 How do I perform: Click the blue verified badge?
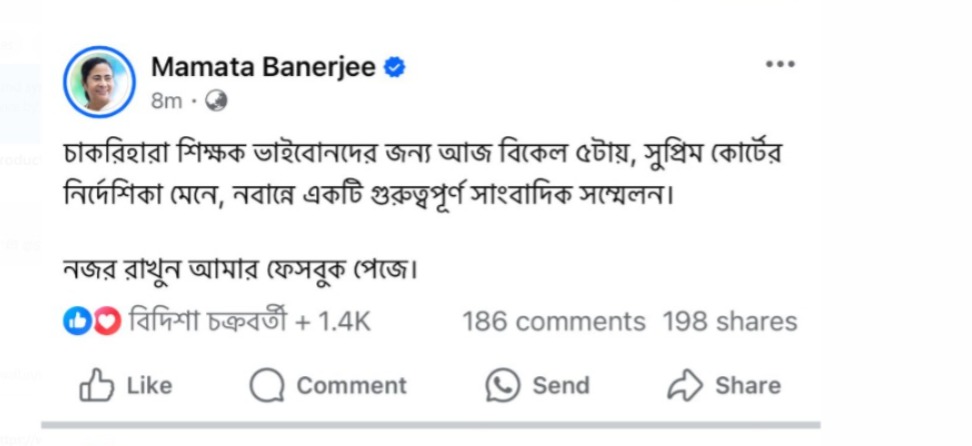point(395,67)
